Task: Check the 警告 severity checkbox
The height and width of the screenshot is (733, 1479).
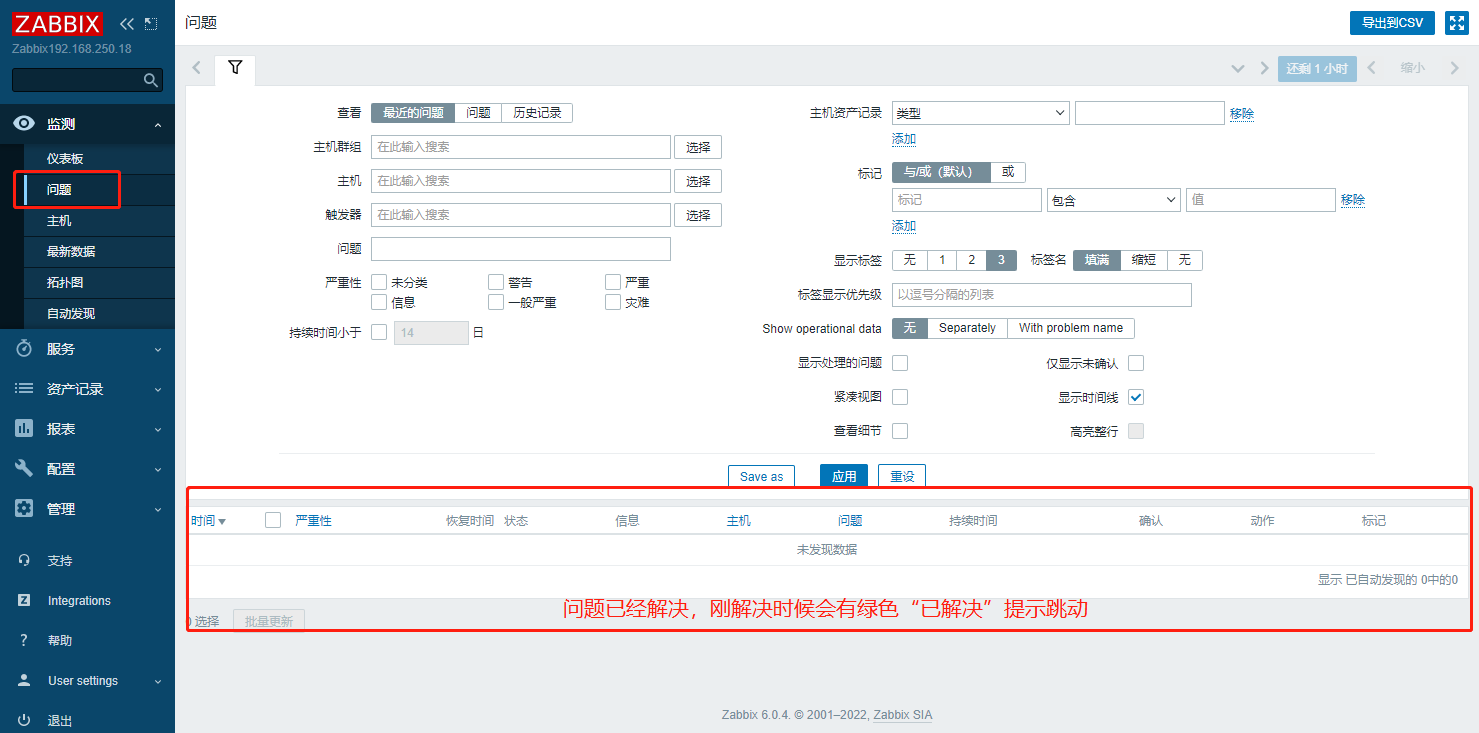Action: 496,283
